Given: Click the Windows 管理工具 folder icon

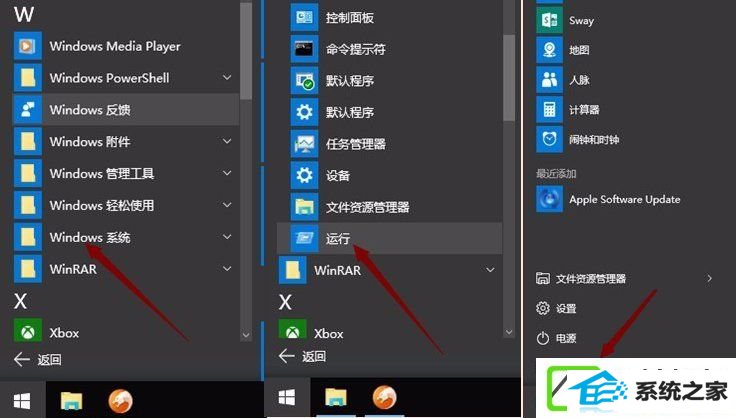Looking at the screenshot, I should pyautogui.click(x=28, y=174).
